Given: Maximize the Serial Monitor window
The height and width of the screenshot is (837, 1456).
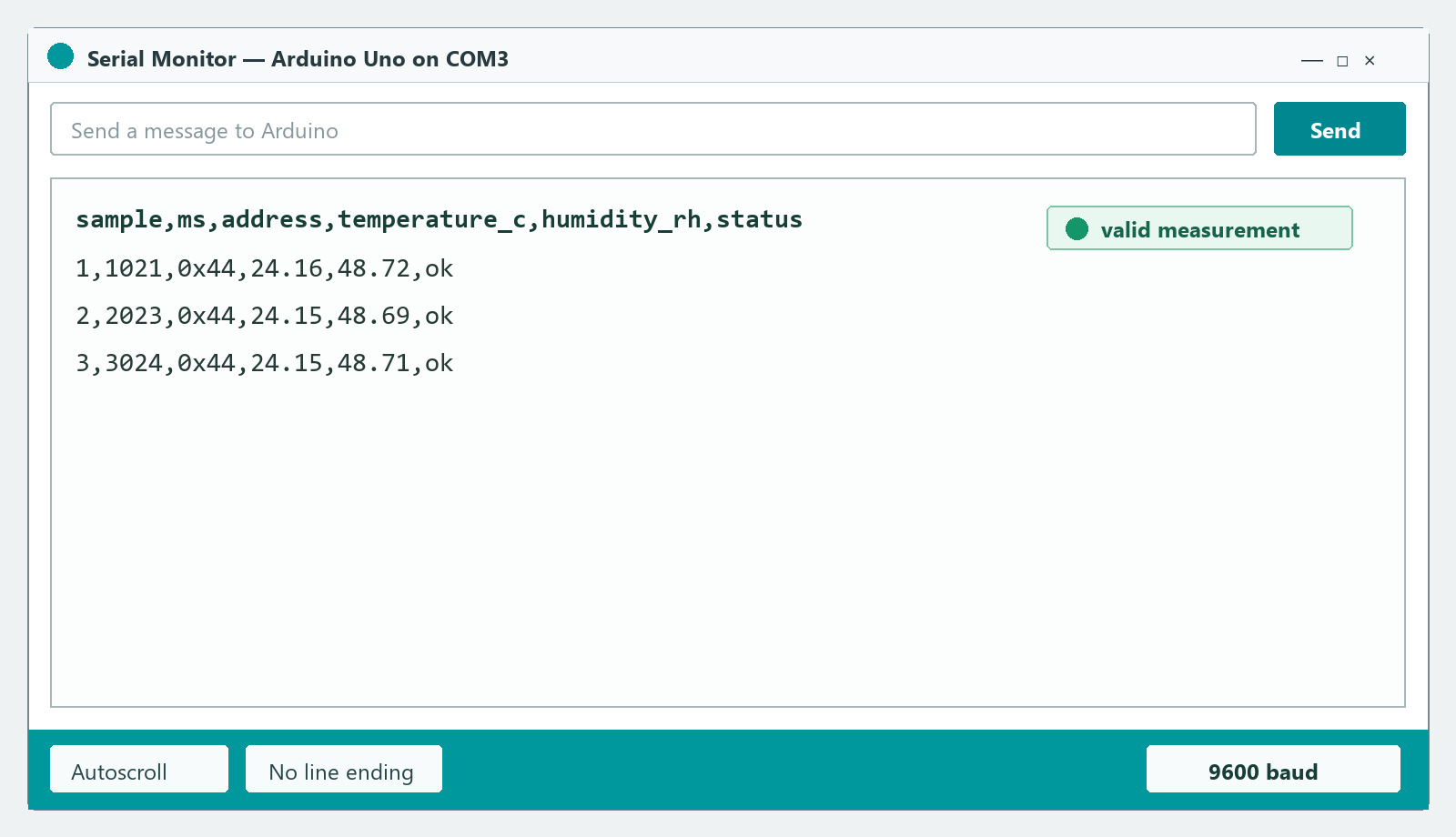Looking at the screenshot, I should click(1342, 61).
